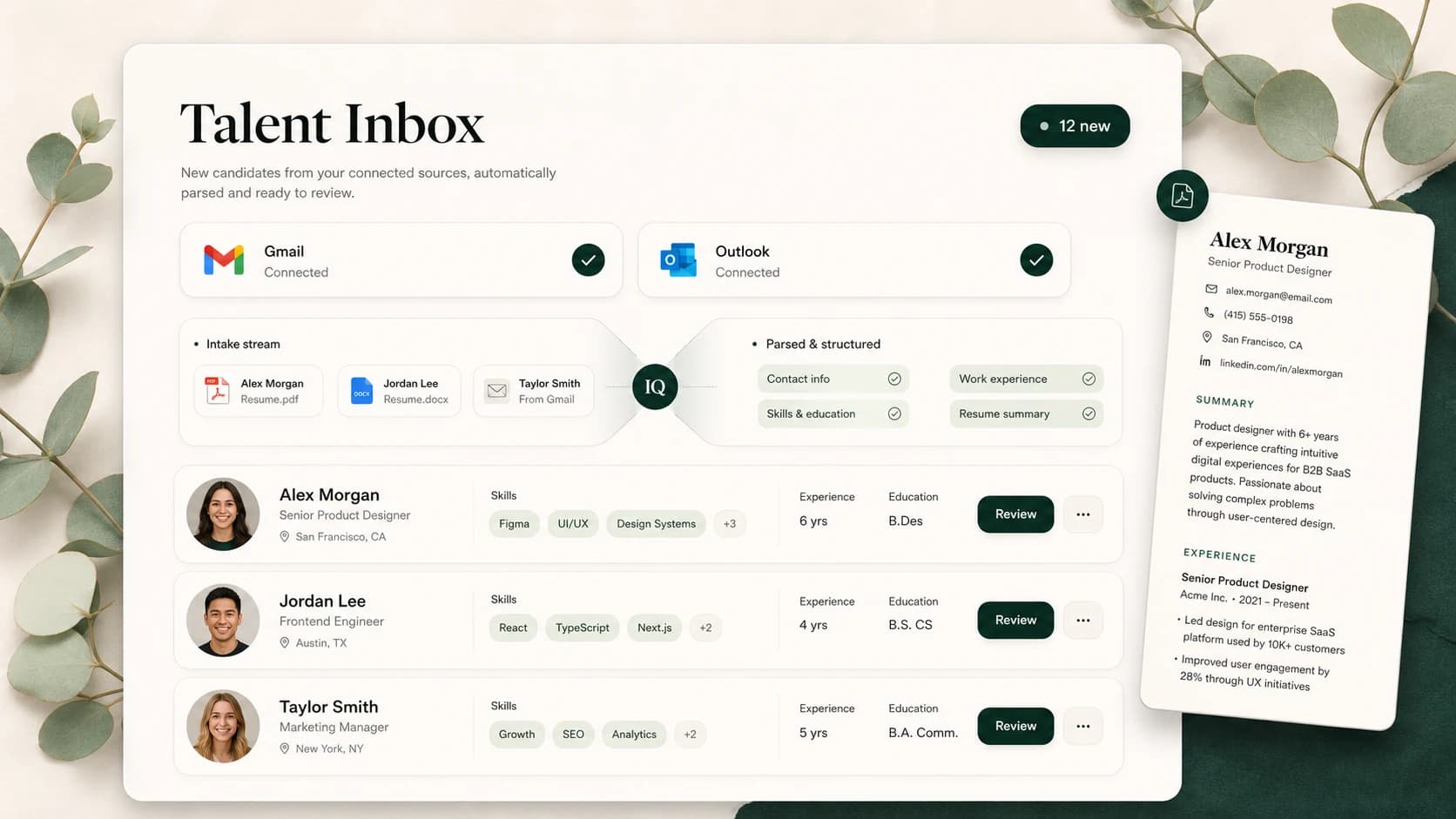Select the Analytics skill tag
This screenshot has height=819, width=1456.
click(634, 735)
